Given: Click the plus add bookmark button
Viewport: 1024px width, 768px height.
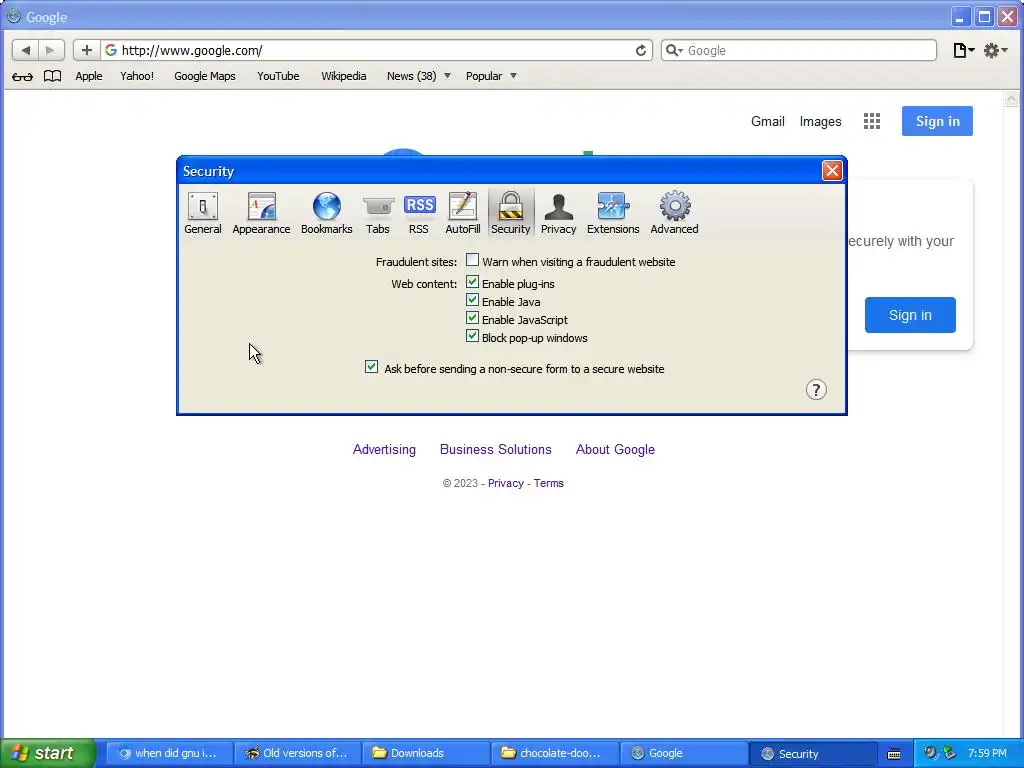Looking at the screenshot, I should point(86,50).
